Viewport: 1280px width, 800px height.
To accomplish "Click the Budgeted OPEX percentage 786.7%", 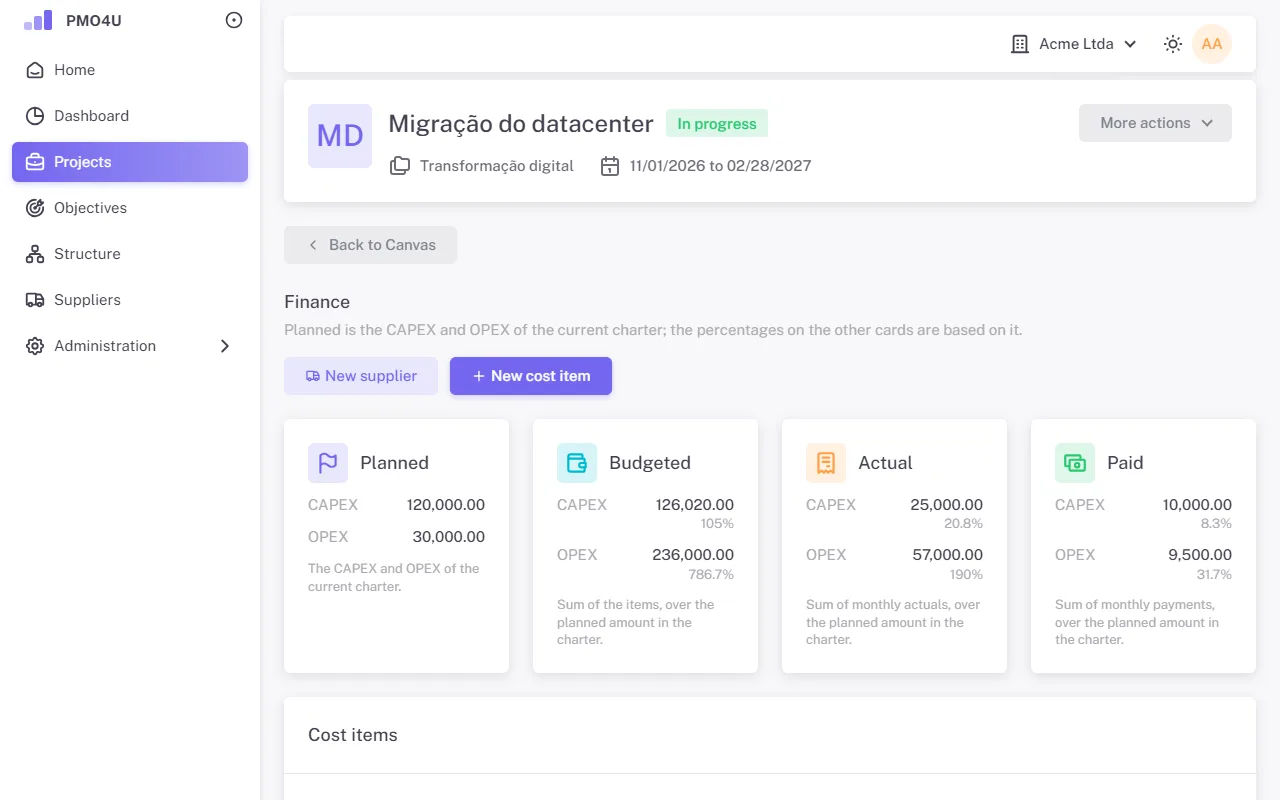I will 711,575.
